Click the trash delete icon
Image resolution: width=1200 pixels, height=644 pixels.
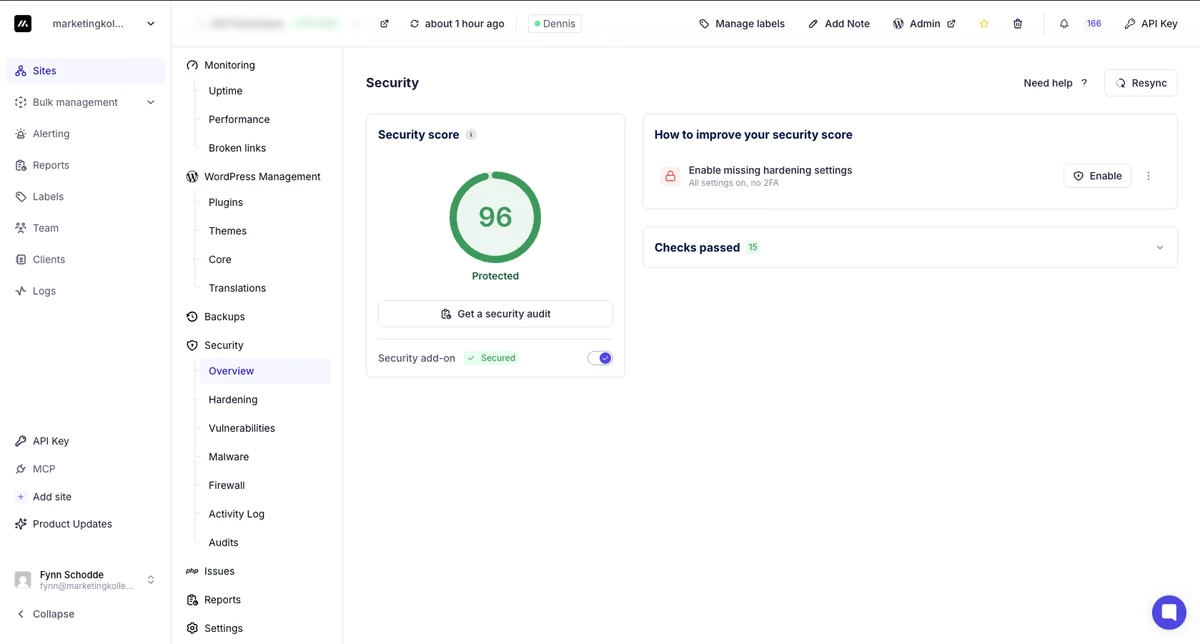point(1018,24)
